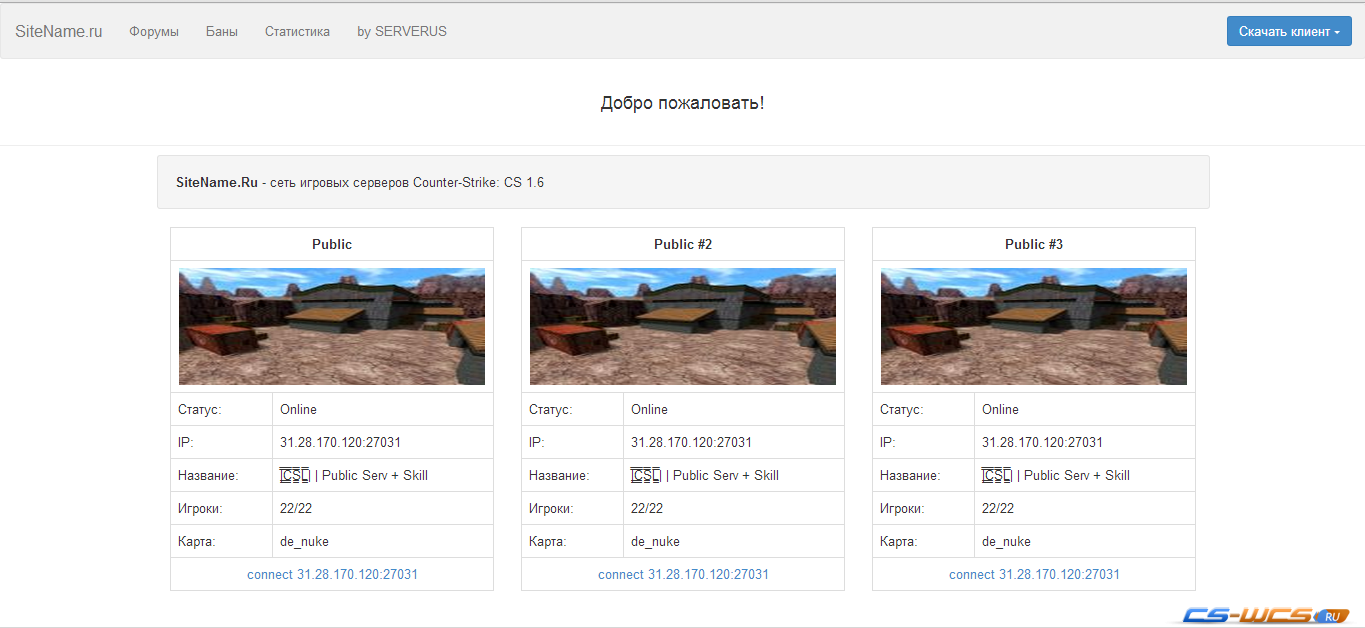This screenshot has height=628, width=1365.
Task: Click server name Public Serv + Skill in Public #3
Action: 1056,475
